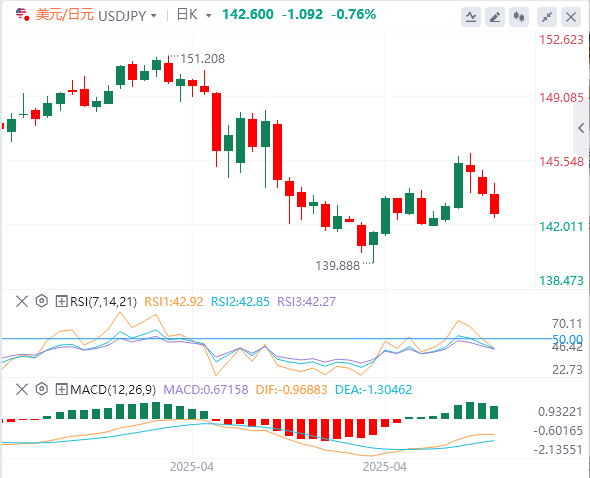Click the RSI2:42.85 value
590x478 pixels.
[240, 302]
